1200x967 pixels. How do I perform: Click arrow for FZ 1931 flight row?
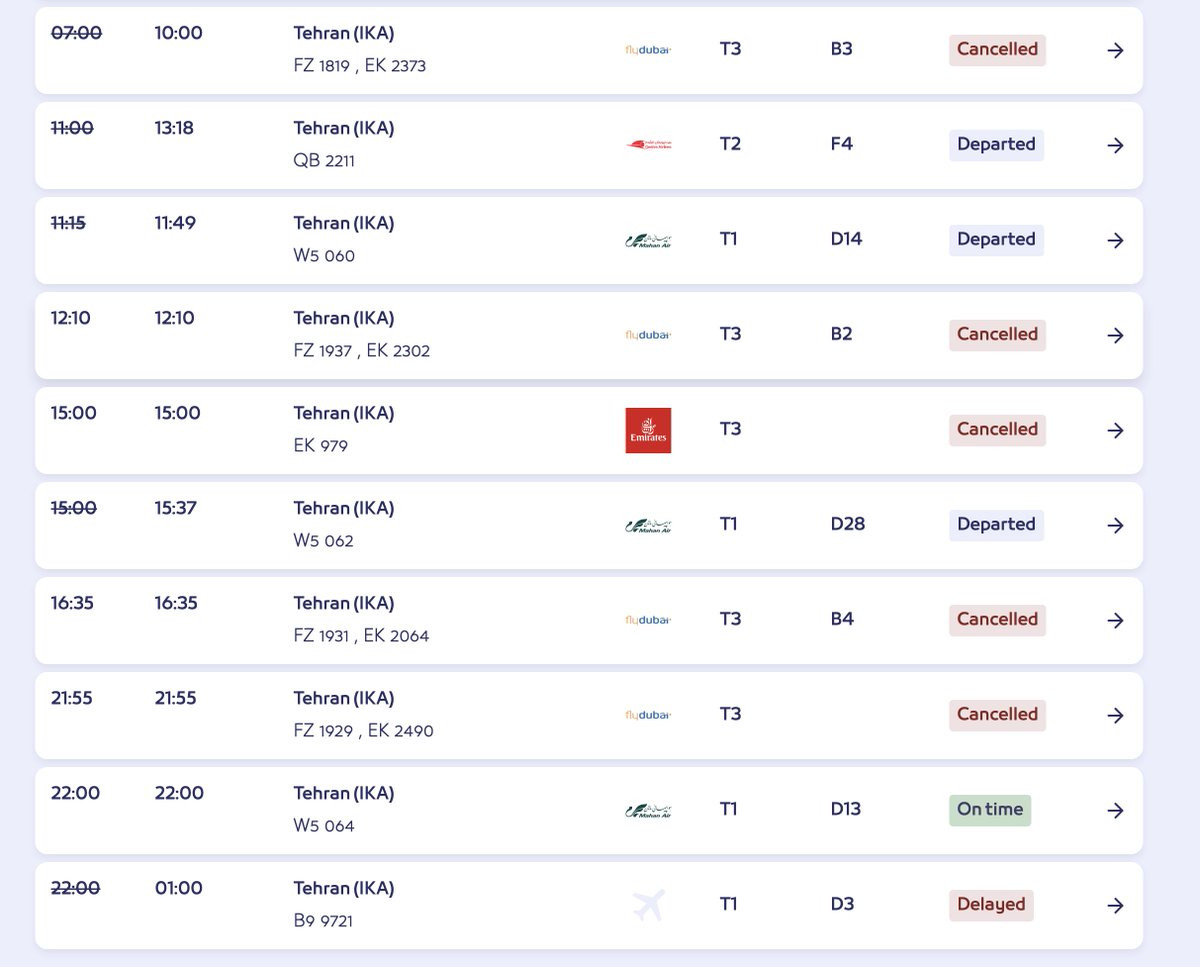click(1115, 620)
